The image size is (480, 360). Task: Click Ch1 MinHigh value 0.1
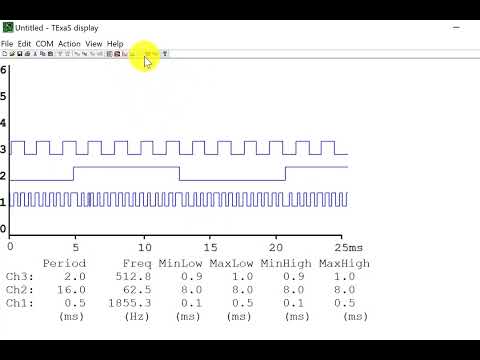(293, 303)
